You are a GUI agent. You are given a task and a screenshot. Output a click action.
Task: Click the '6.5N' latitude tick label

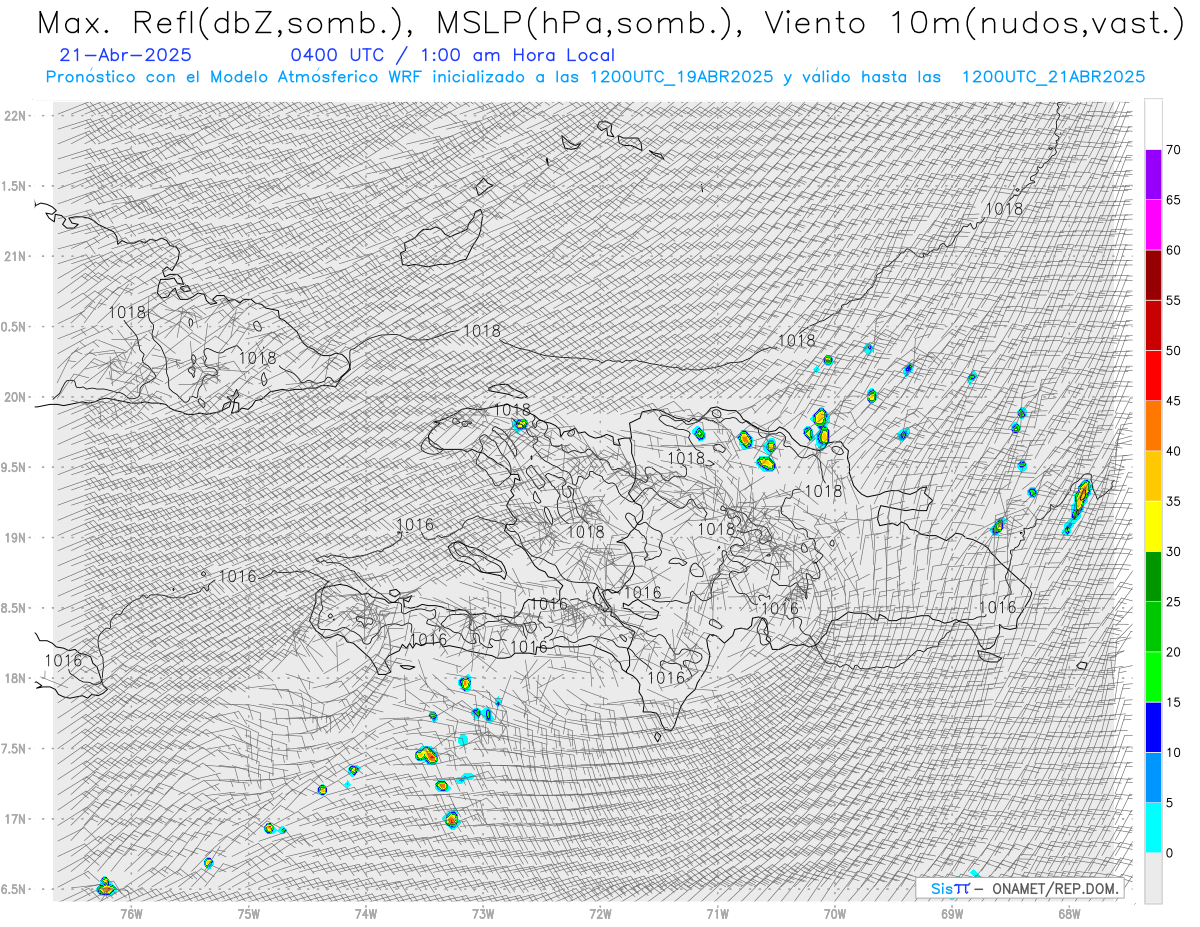(15, 889)
